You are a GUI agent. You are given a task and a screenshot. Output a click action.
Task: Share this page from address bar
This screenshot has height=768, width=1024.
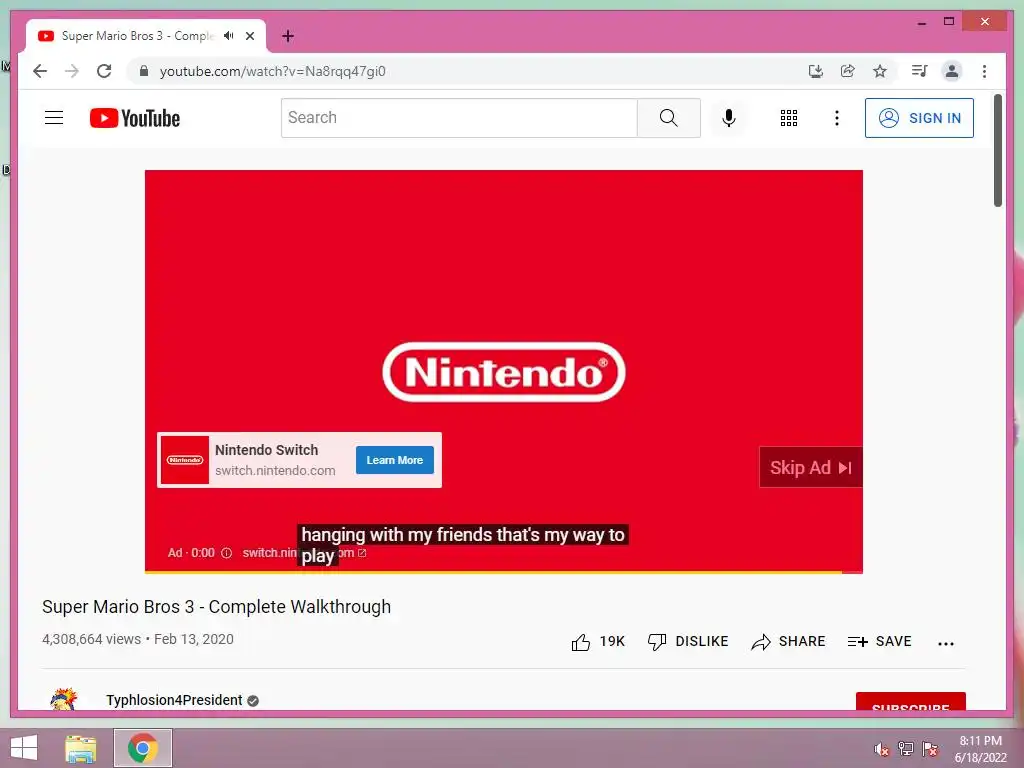(x=848, y=71)
